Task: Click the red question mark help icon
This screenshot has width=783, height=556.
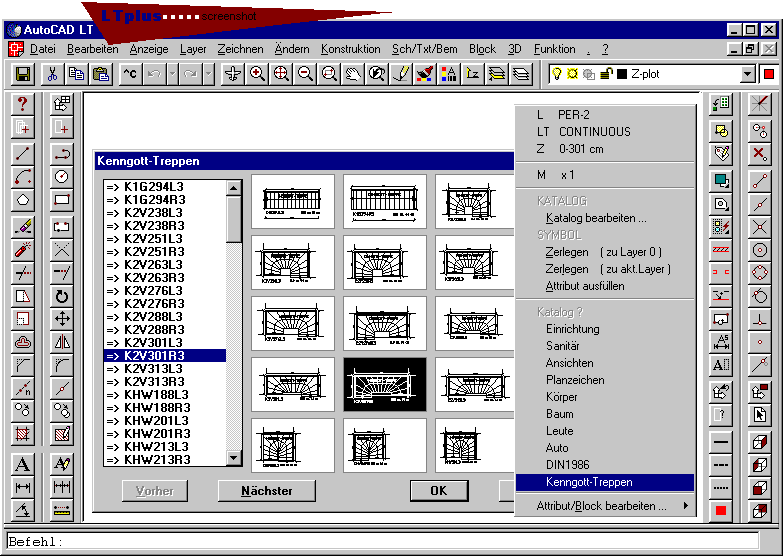Action: [22, 104]
